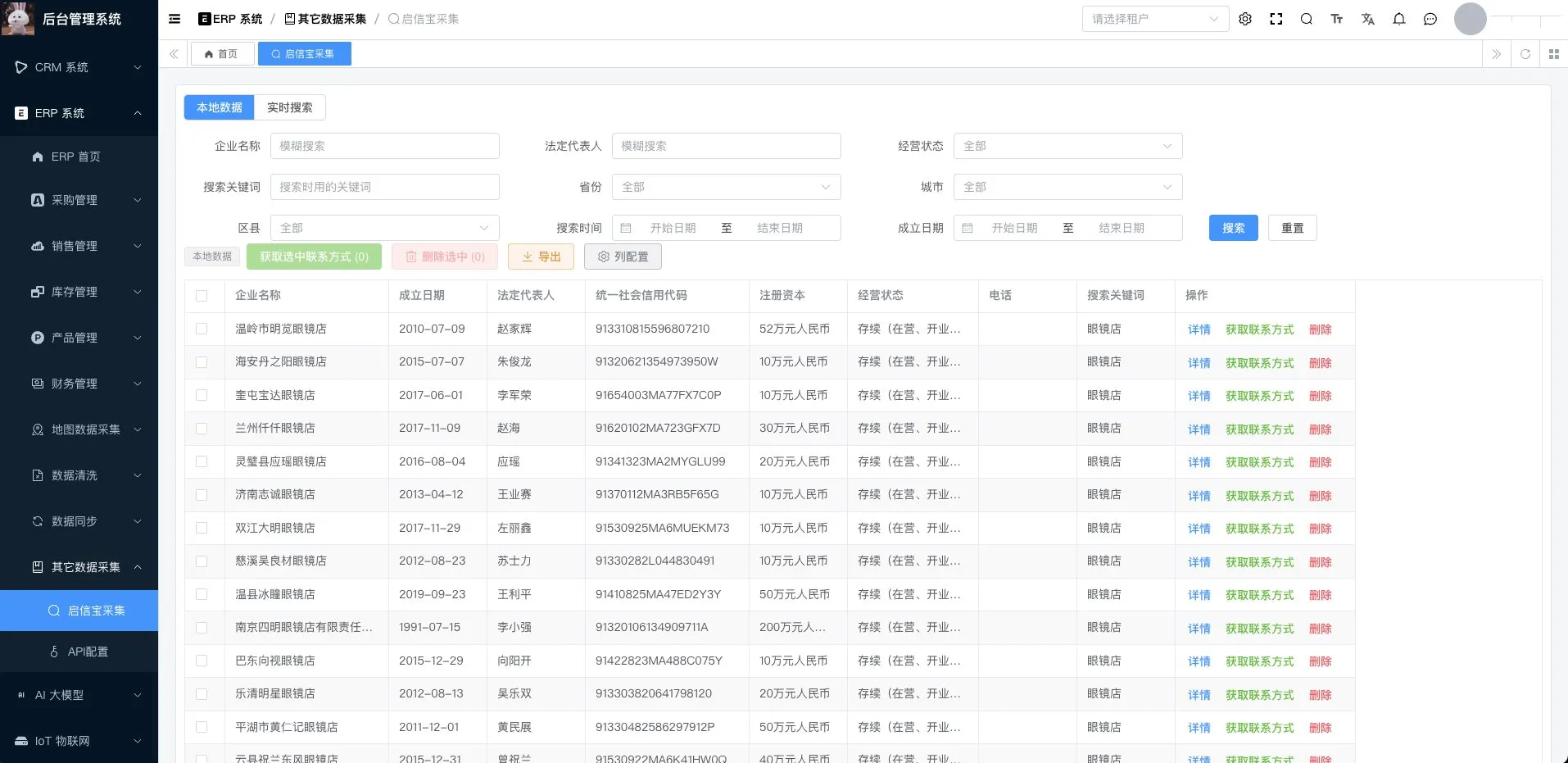The width and height of the screenshot is (1568, 763).
Task: Switch to the 本地数据 tab
Action: coord(219,107)
